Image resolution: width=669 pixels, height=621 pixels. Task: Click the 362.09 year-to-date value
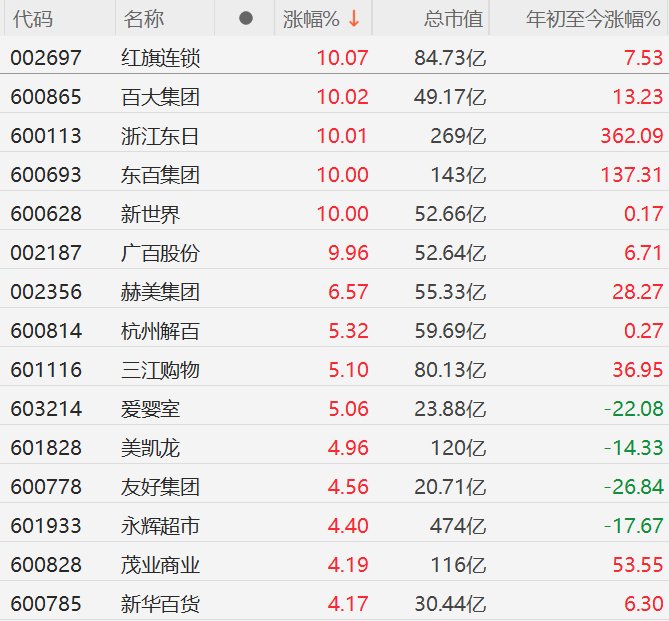tap(632, 136)
